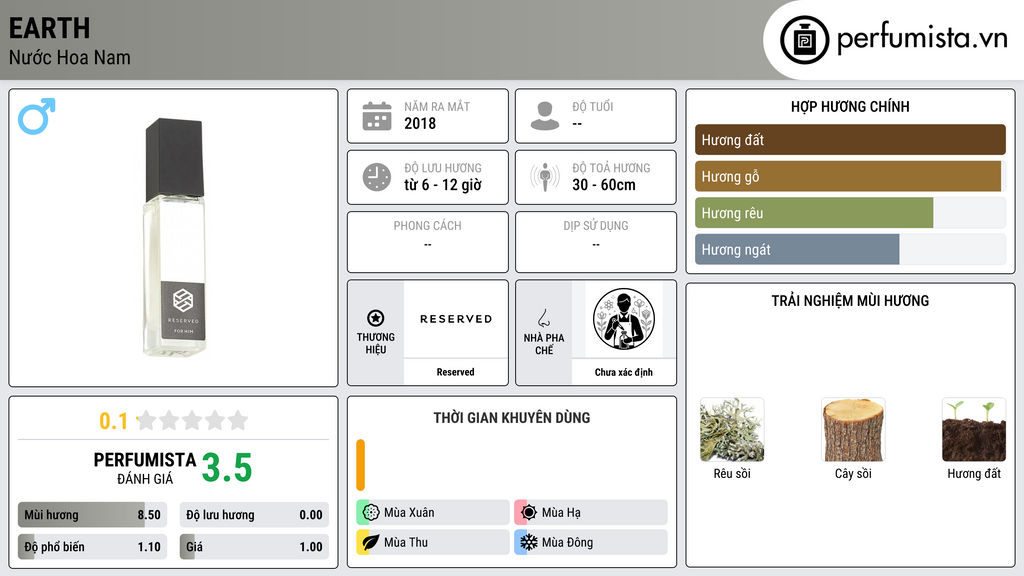Click the Hương gỗ accord bar
This screenshot has width=1024, height=576.
click(850, 176)
